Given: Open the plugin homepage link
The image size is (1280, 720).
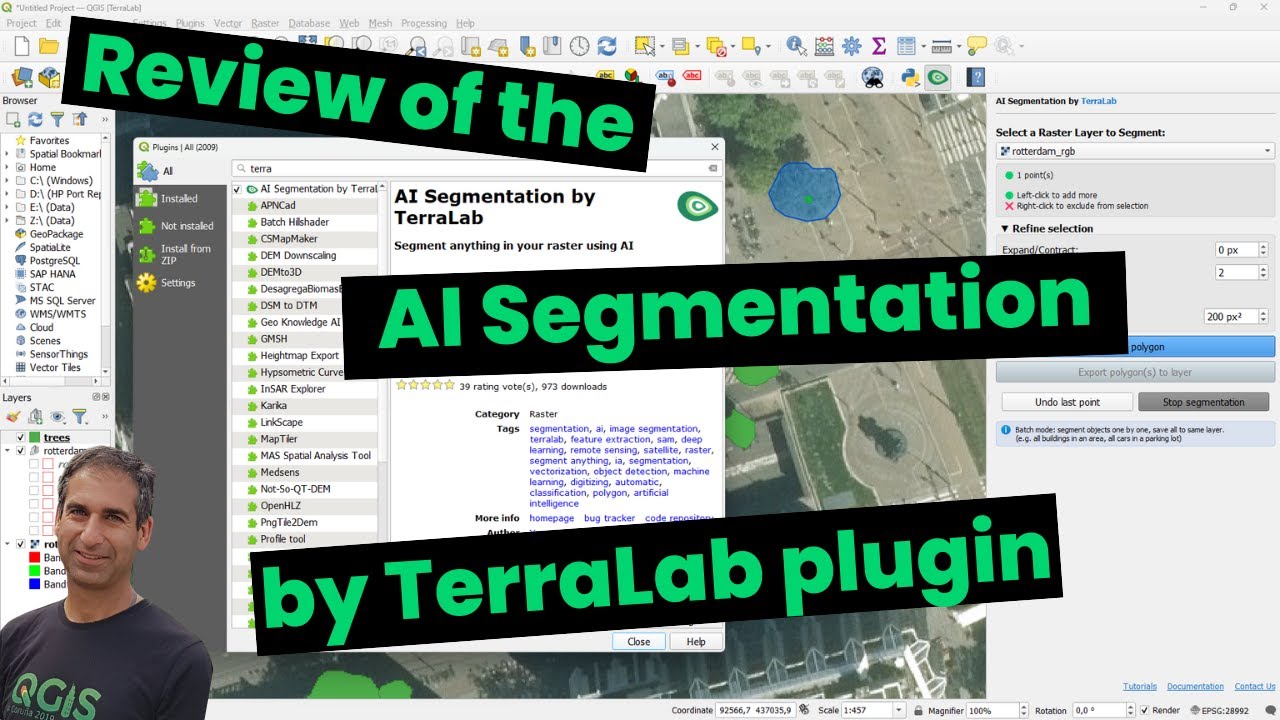Looking at the screenshot, I should (x=552, y=518).
